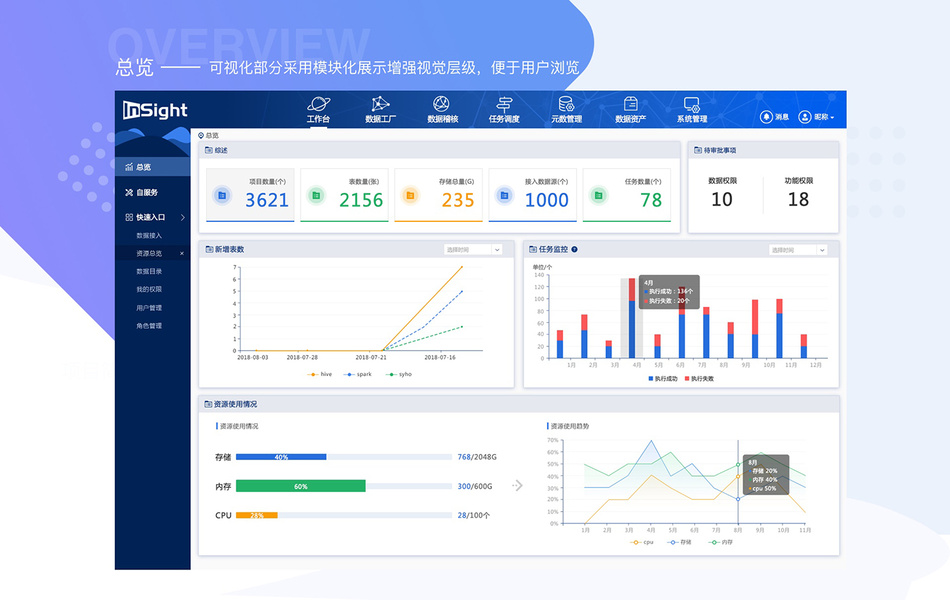Switch to the 自服务 sidebar menu item

[148, 192]
